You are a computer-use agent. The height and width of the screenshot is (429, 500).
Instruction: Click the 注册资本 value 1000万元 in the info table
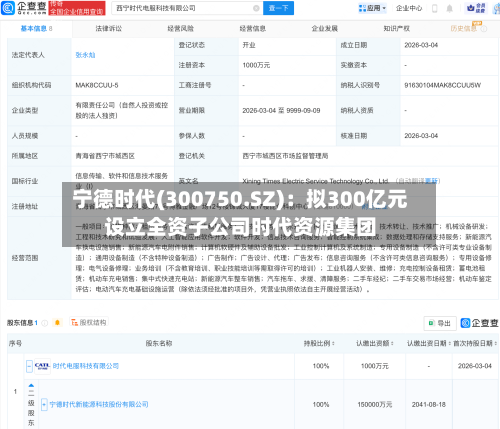pos(256,65)
